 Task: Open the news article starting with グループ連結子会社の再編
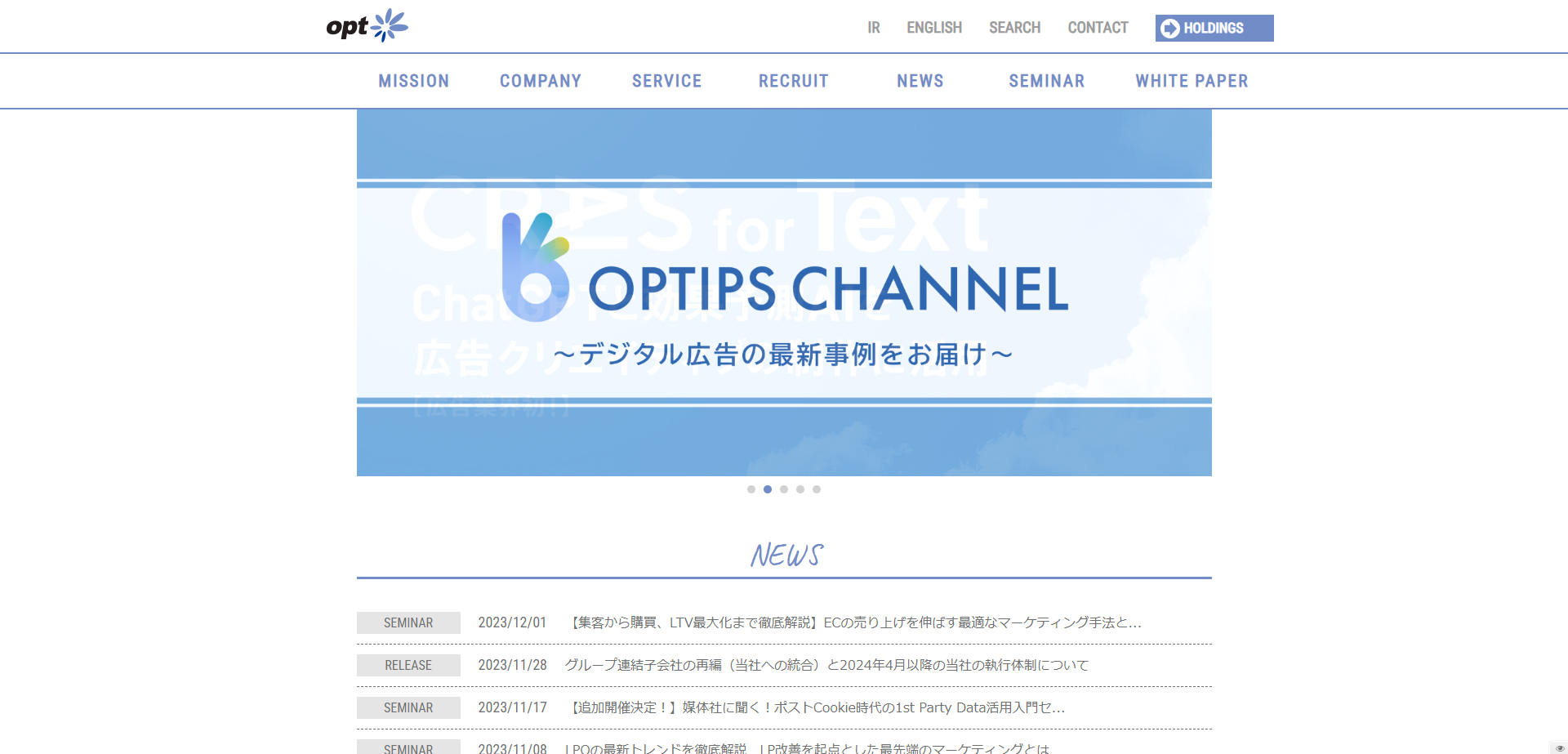pyautogui.click(x=826, y=665)
